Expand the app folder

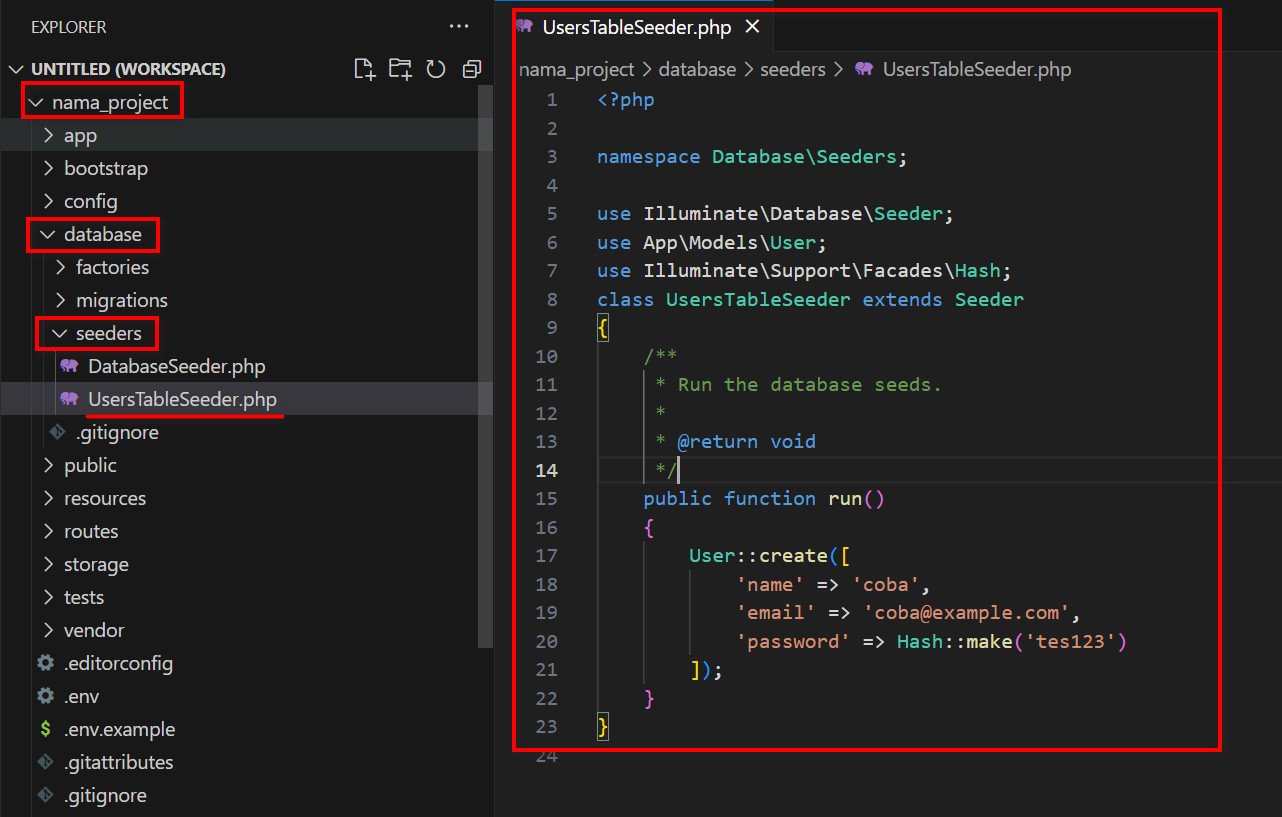tap(49, 135)
